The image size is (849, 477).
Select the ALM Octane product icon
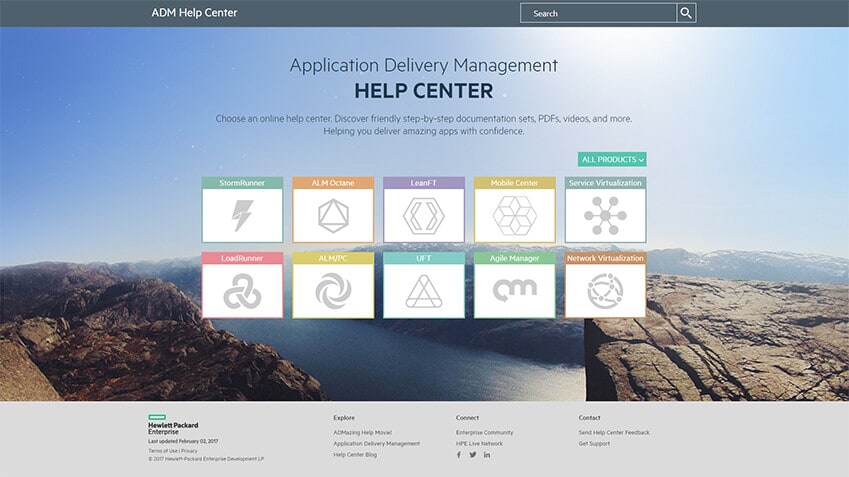coord(333,215)
